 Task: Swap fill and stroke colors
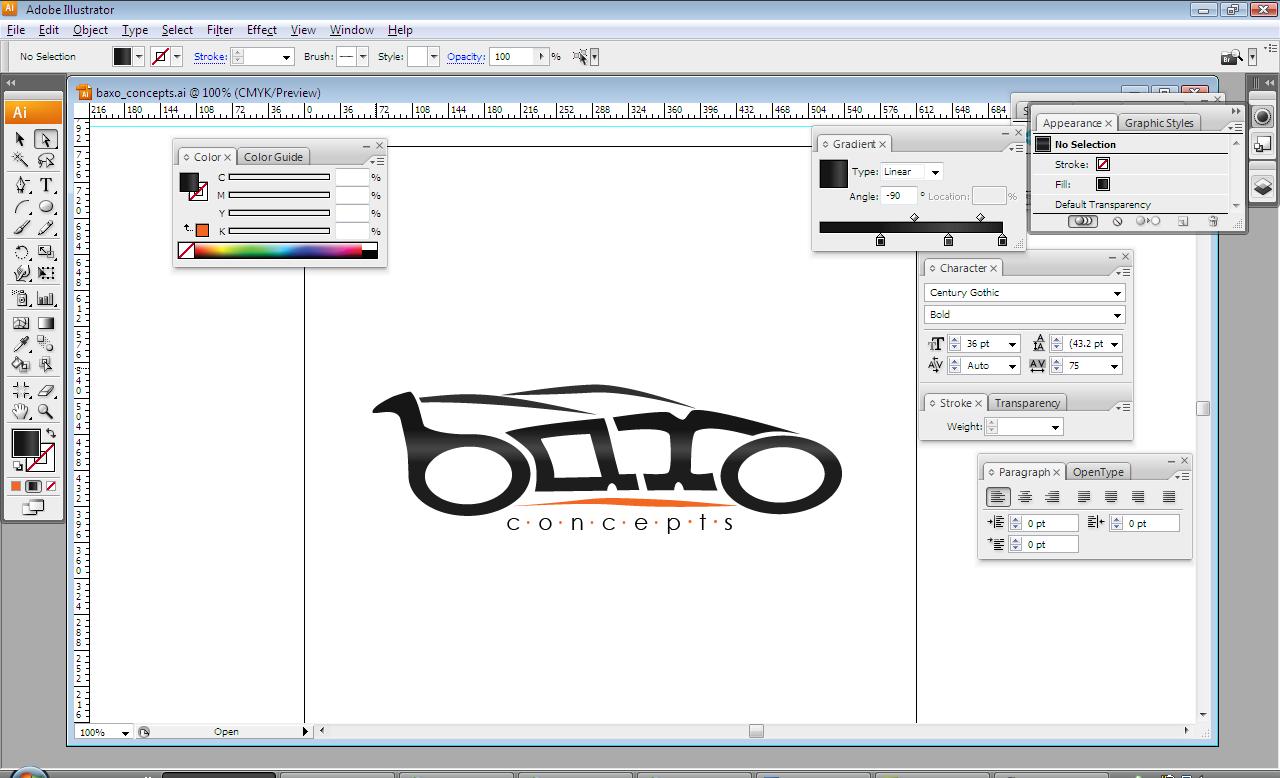[x=51, y=434]
